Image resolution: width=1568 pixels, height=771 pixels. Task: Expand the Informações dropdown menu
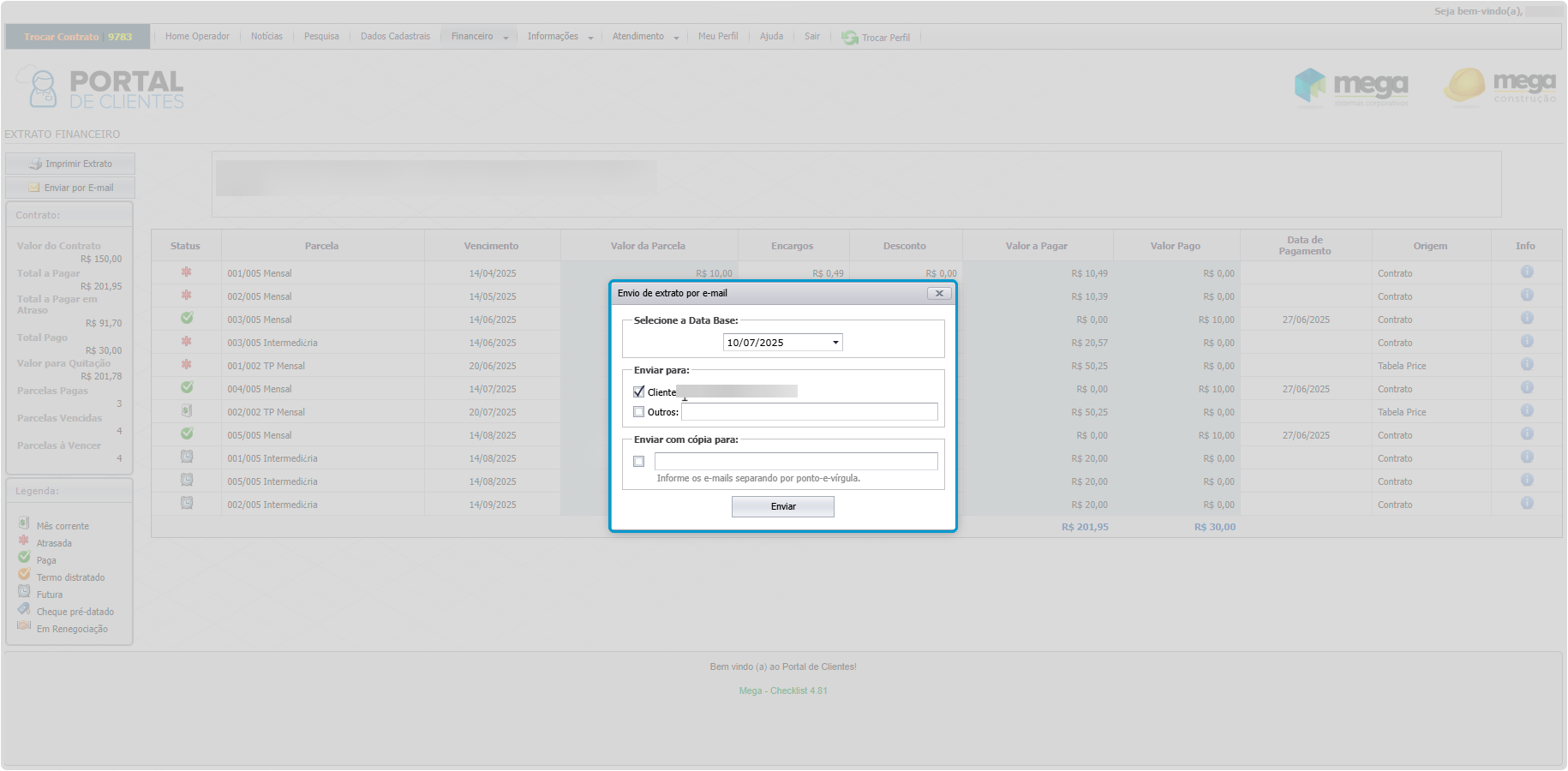(x=560, y=36)
